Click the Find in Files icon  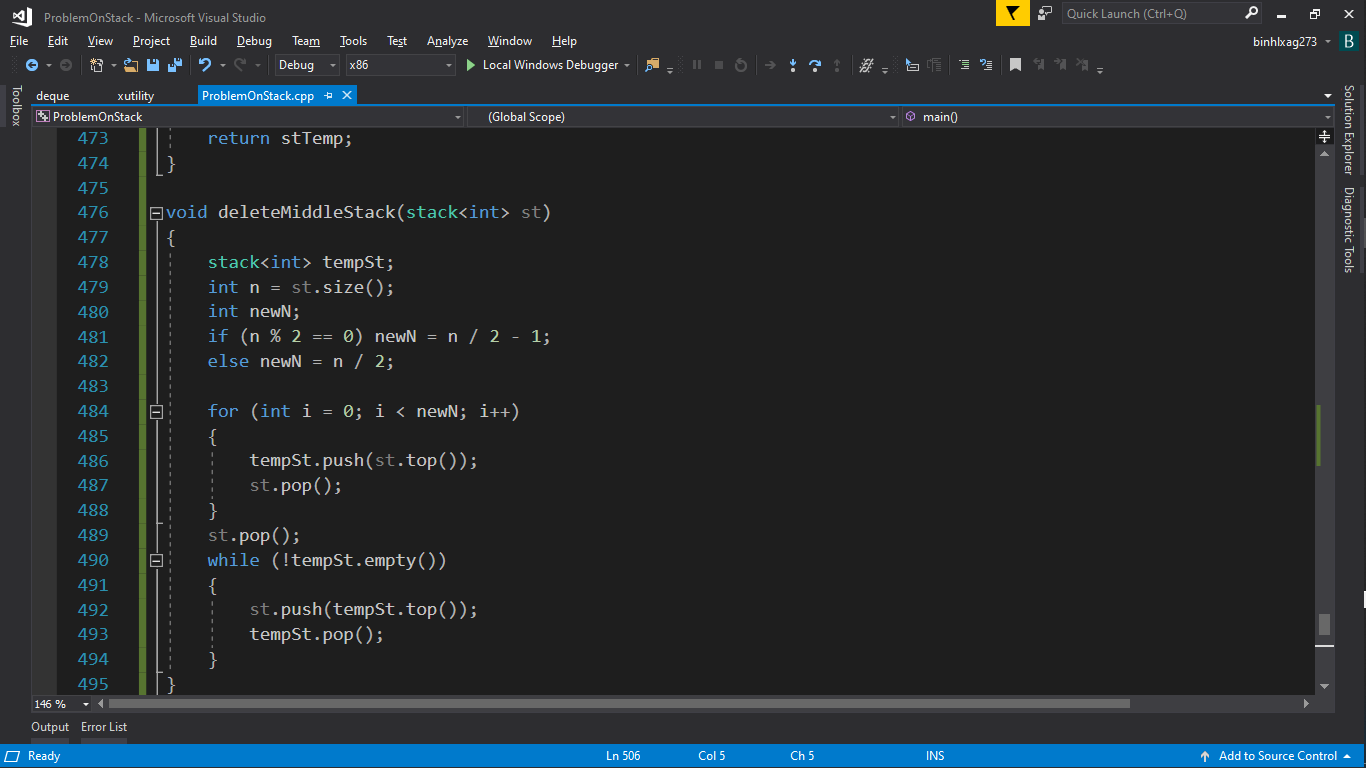(652, 65)
